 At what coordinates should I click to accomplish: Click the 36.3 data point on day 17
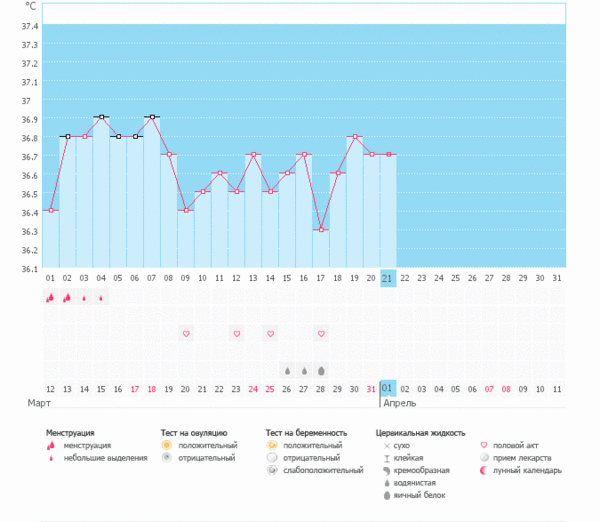321,230
